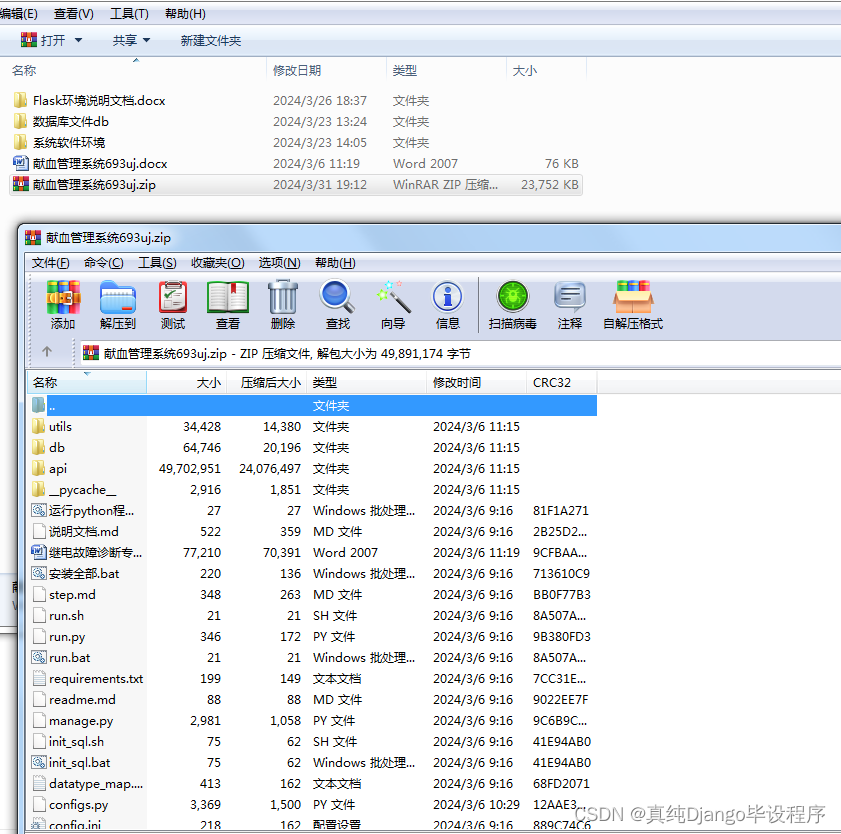Select the init_sql.sh file

pyautogui.click(x=313, y=742)
